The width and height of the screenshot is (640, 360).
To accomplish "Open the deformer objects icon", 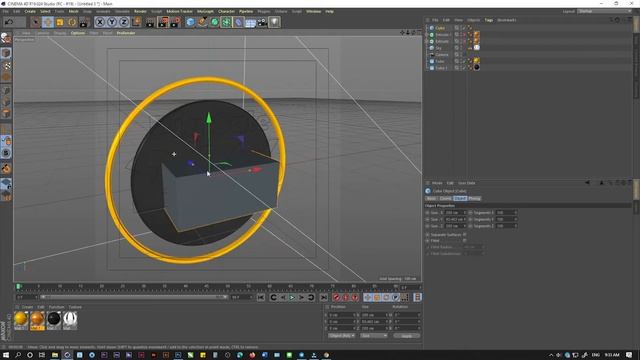I will pos(238,22).
